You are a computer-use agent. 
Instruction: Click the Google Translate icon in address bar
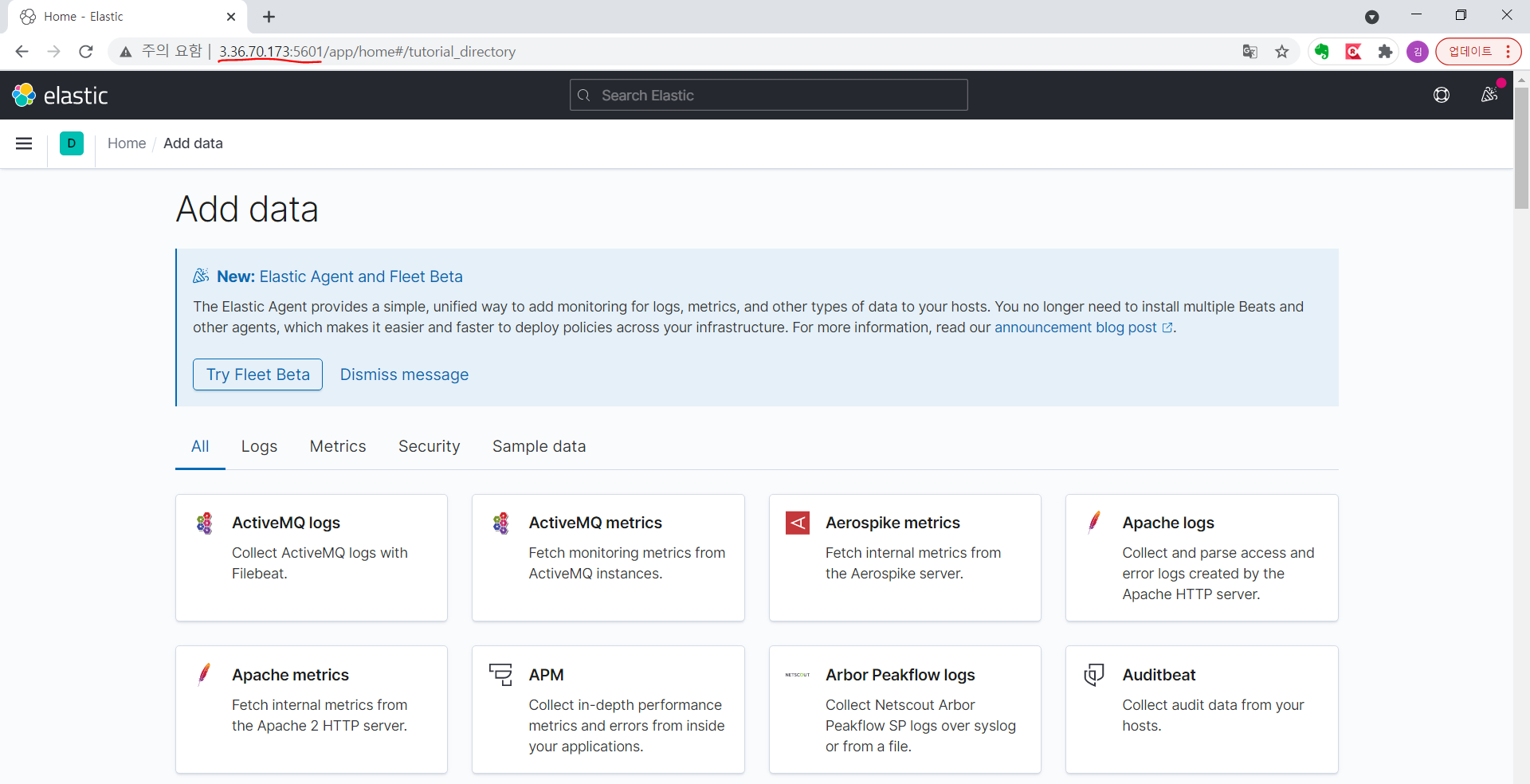[x=1249, y=52]
